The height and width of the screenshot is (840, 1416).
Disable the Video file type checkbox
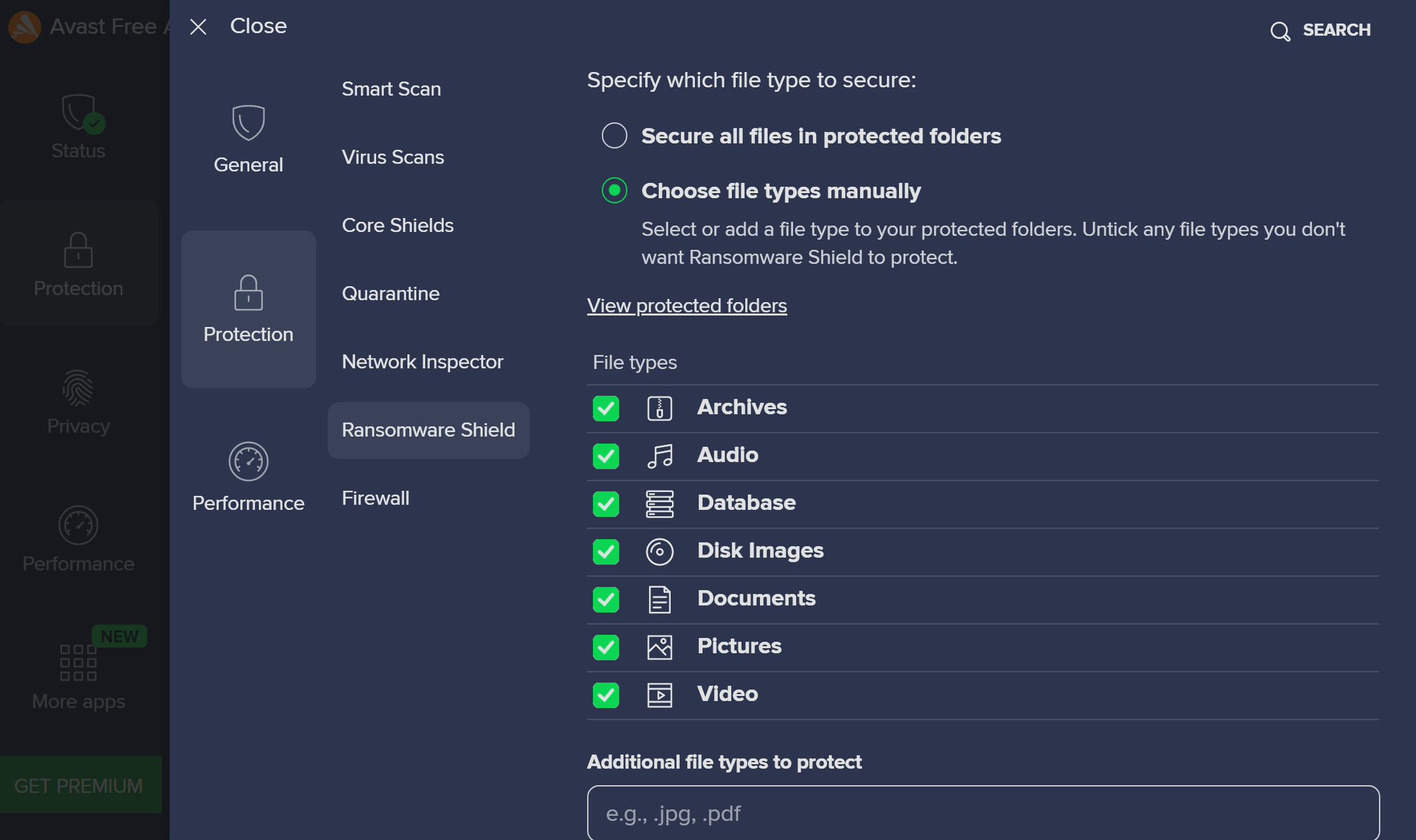[x=606, y=695]
